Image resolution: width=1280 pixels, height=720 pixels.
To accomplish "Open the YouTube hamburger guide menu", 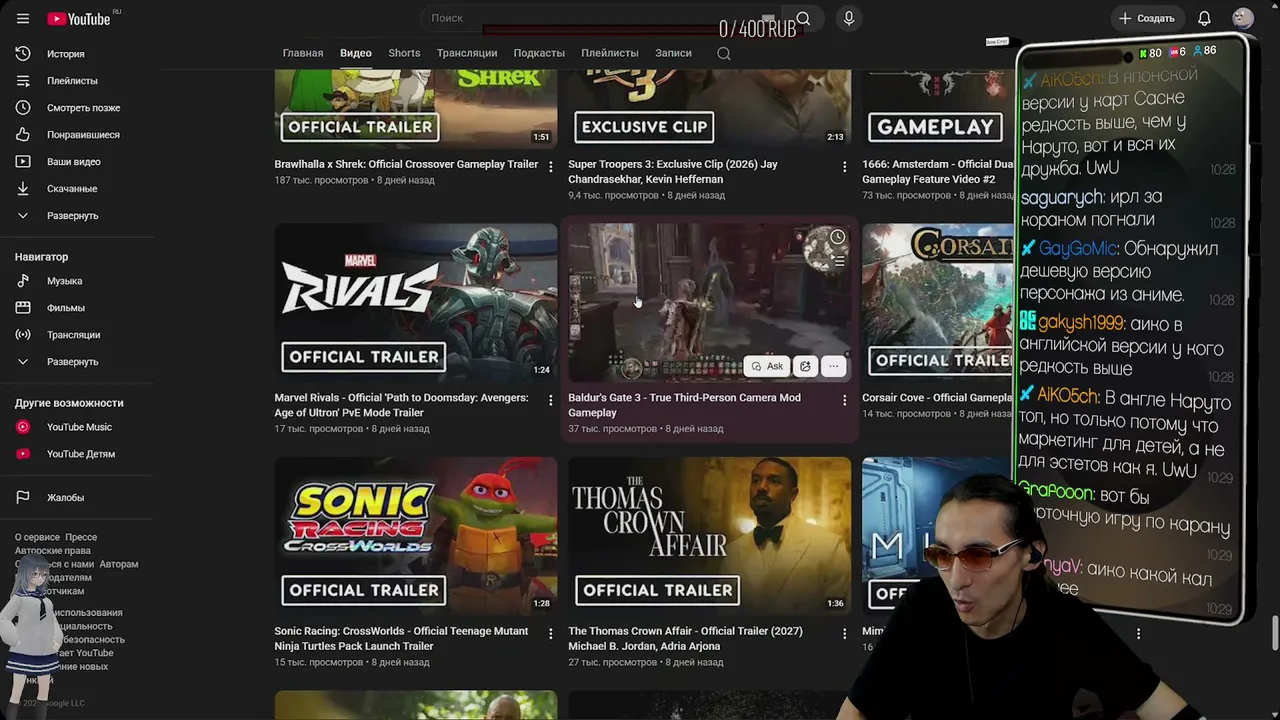I will pos(23,19).
